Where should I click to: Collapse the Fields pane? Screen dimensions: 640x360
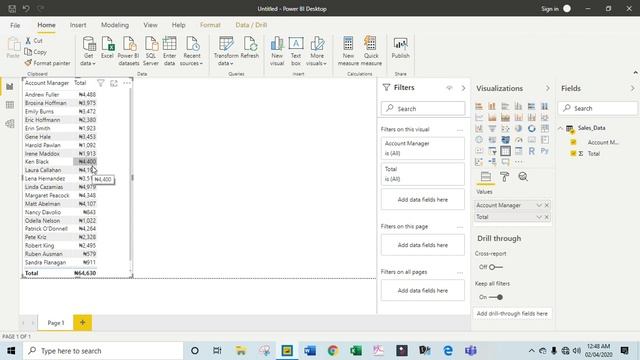(x=632, y=88)
